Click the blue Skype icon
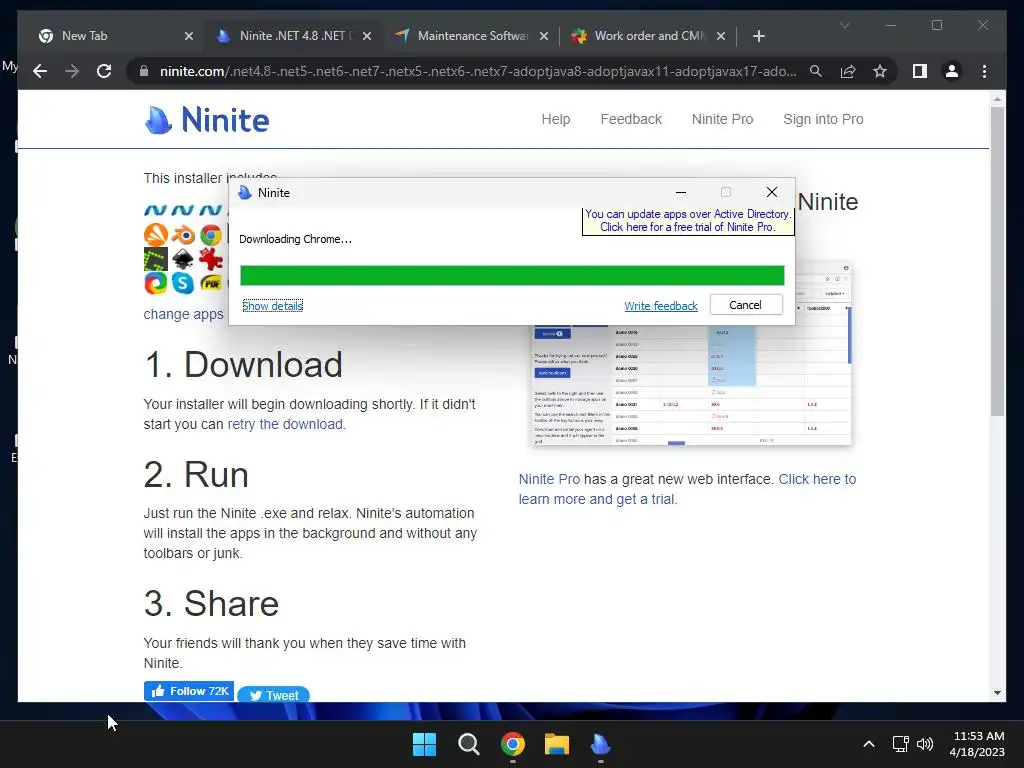 (x=184, y=283)
